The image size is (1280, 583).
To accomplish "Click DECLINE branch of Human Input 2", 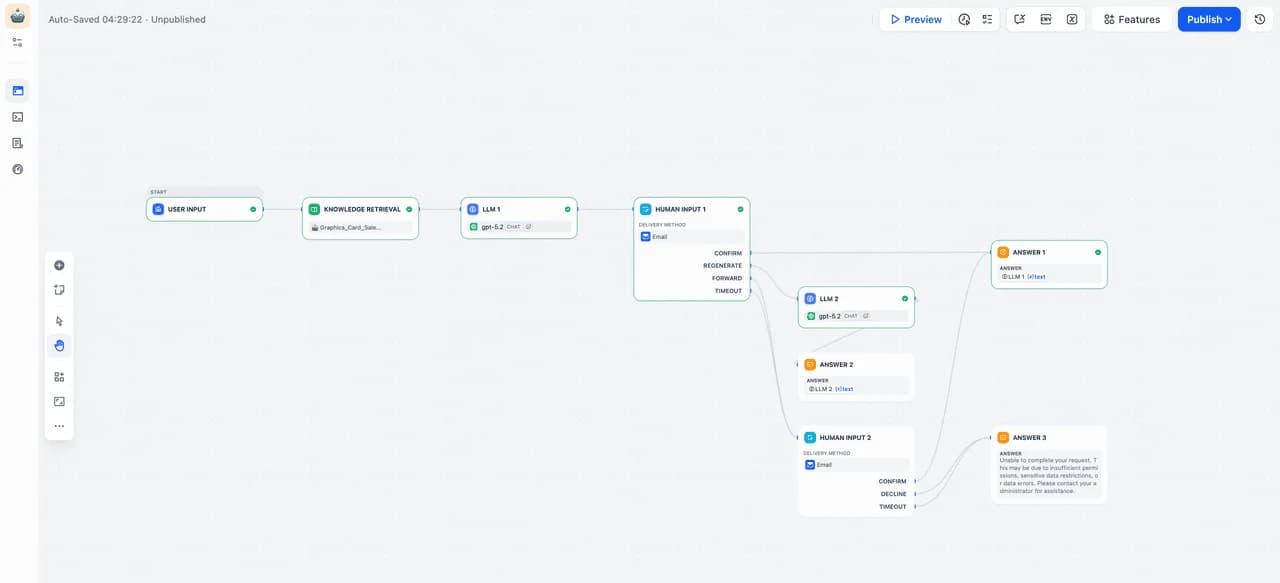I will tap(893, 494).
